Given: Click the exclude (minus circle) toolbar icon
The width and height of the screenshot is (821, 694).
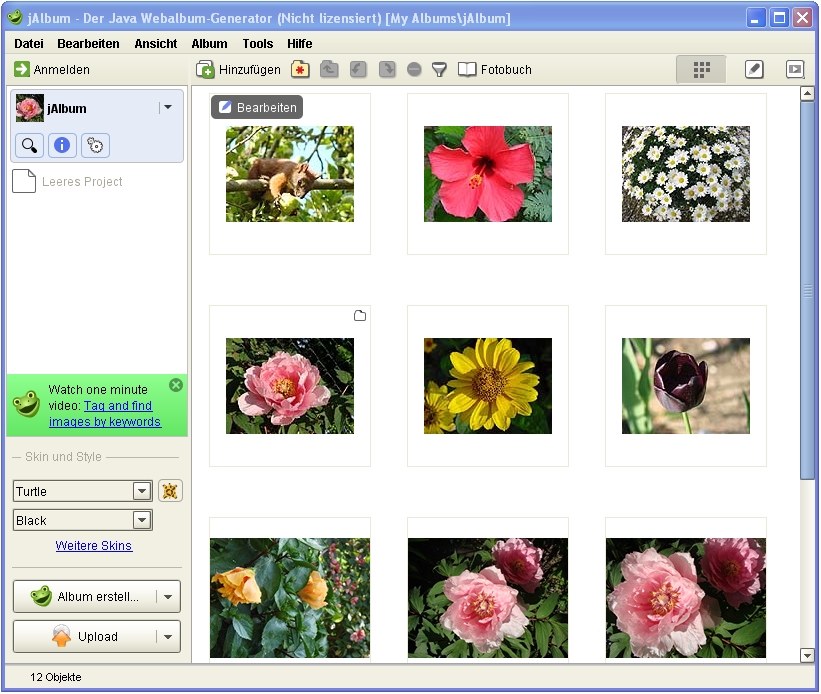Looking at the screenshot, I should tap(414, 69).
